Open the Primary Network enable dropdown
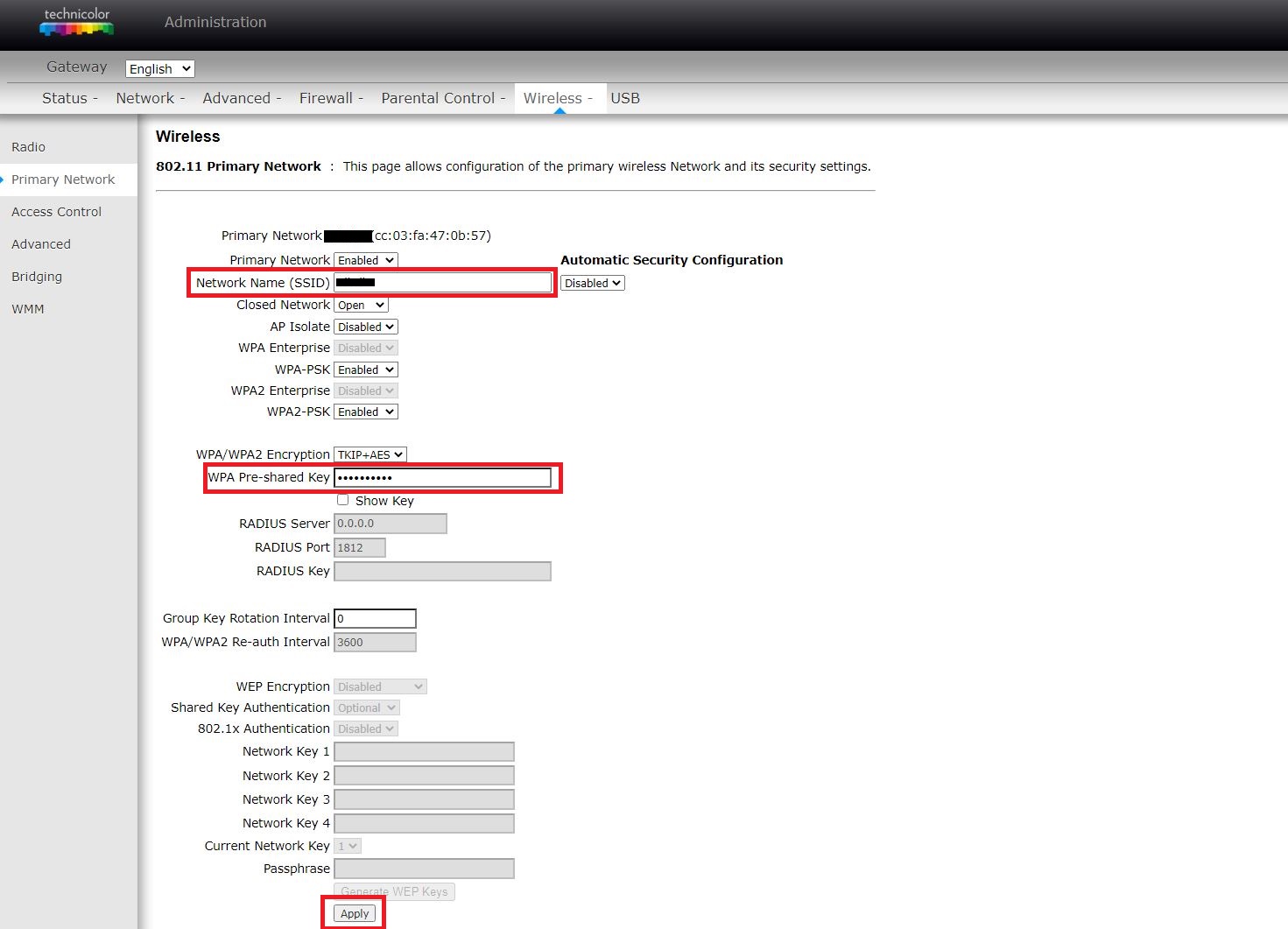 coord(365,260)
